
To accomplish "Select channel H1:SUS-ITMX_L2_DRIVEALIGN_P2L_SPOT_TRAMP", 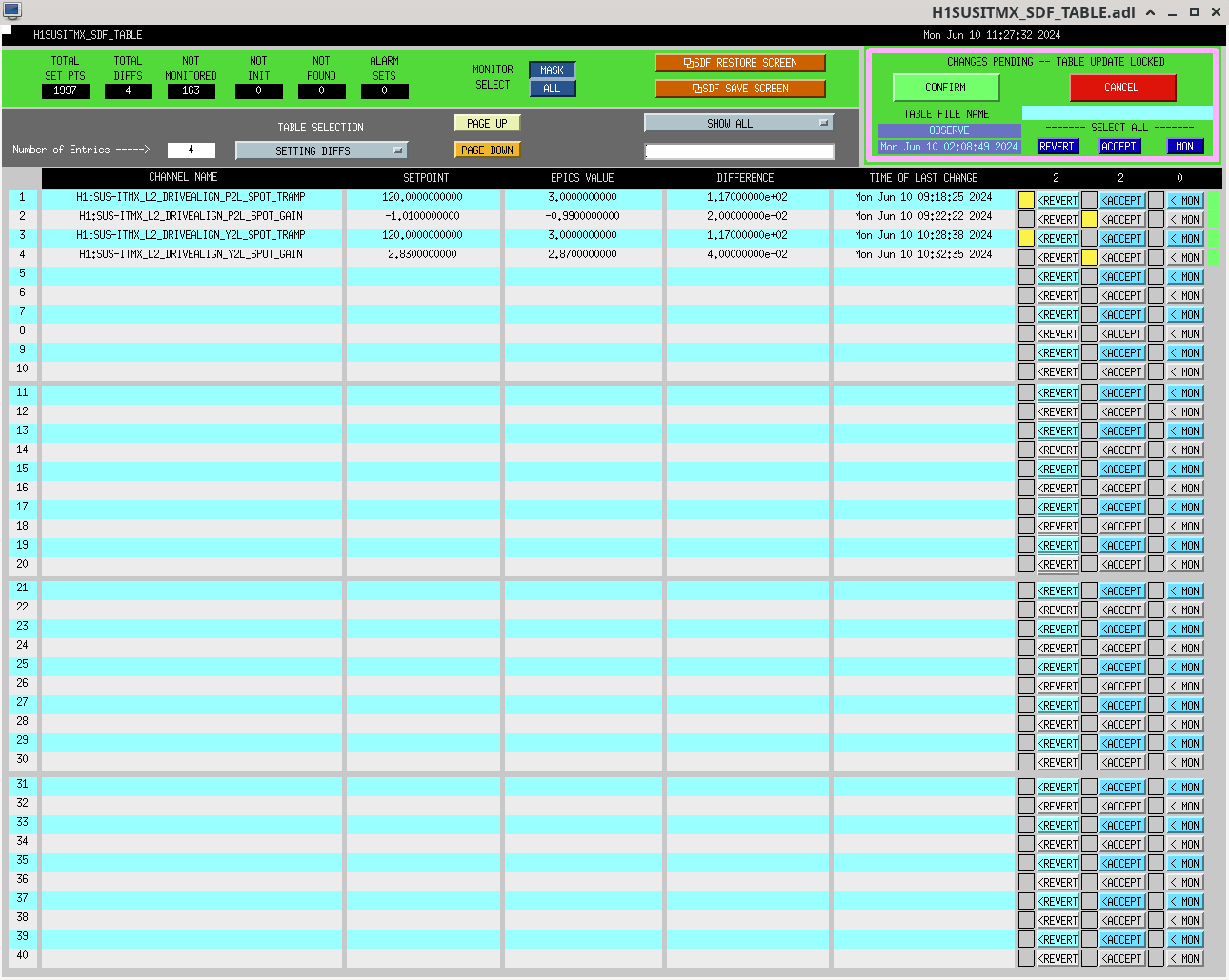I will point(191,198).
